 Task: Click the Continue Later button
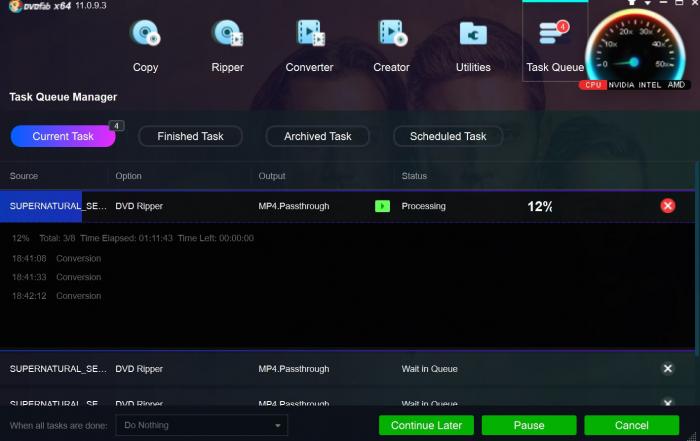point(426,425)
